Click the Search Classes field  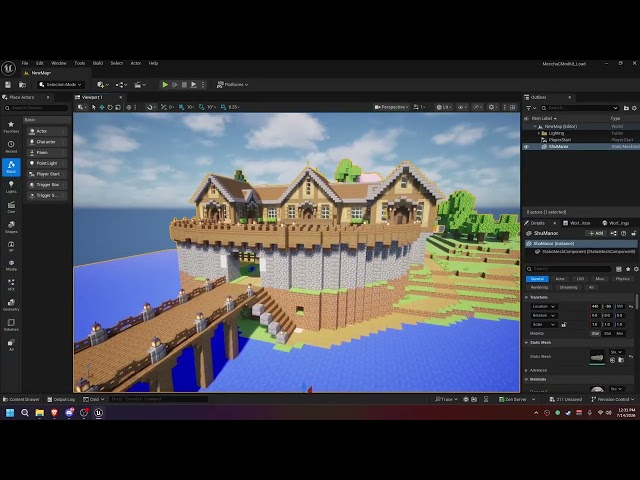pyautogui.click(x=36, y=108)
